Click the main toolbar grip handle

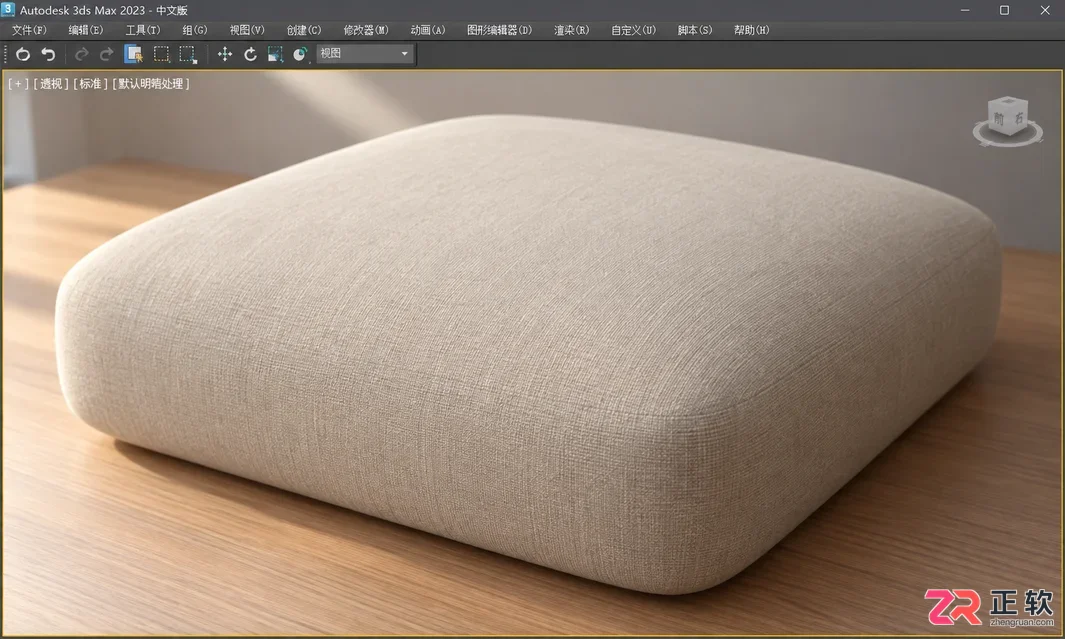click(5, 54)
